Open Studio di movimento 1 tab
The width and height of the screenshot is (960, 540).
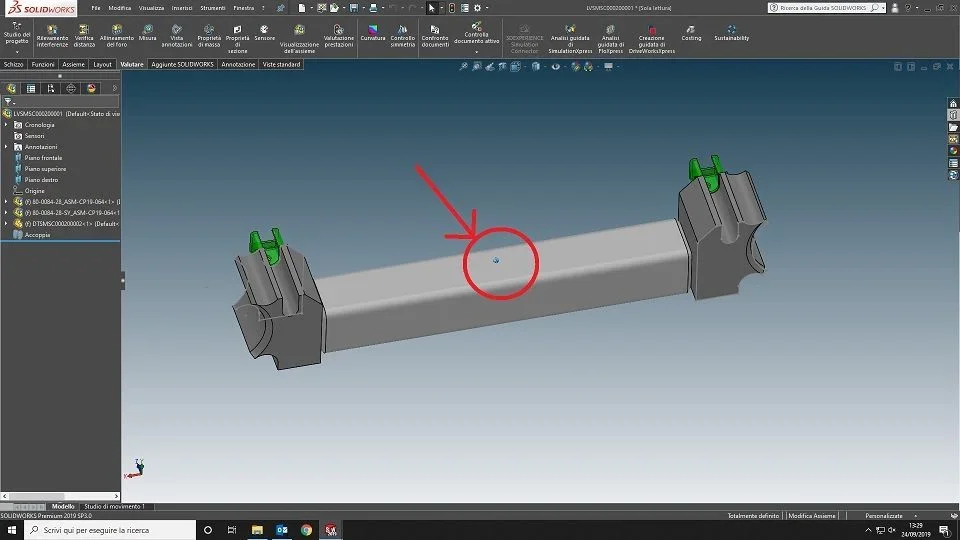tap(114, 506)
